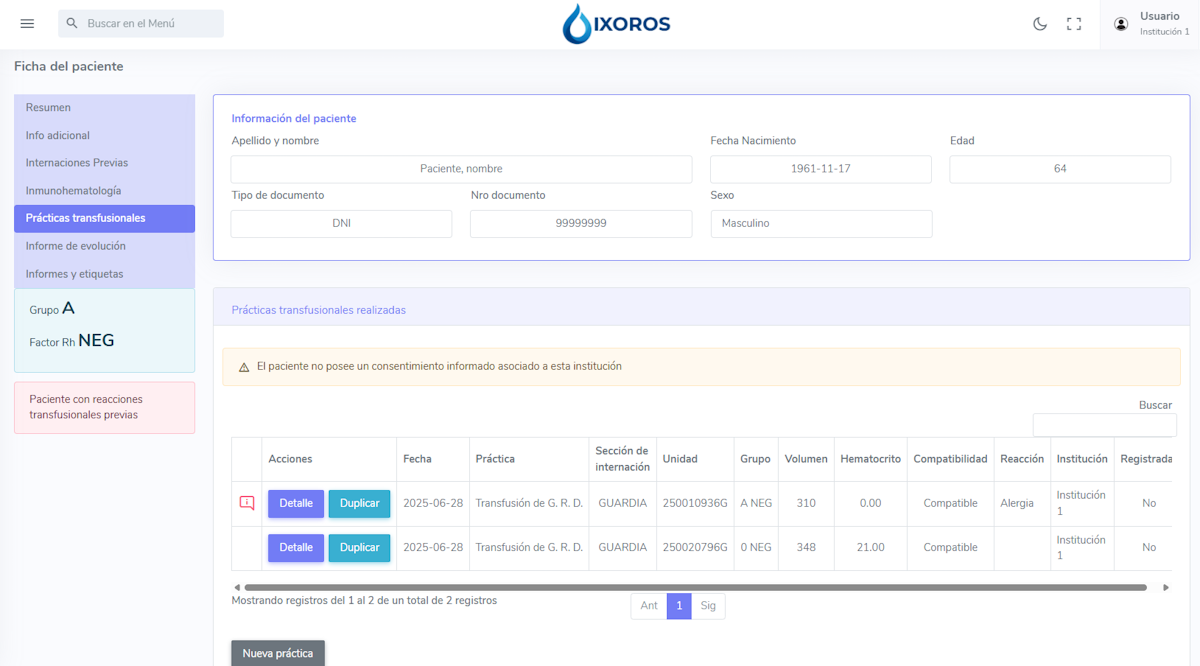Create a Nueva práctica
Screen dimensions: 1200x666
(x=278, y=653)
